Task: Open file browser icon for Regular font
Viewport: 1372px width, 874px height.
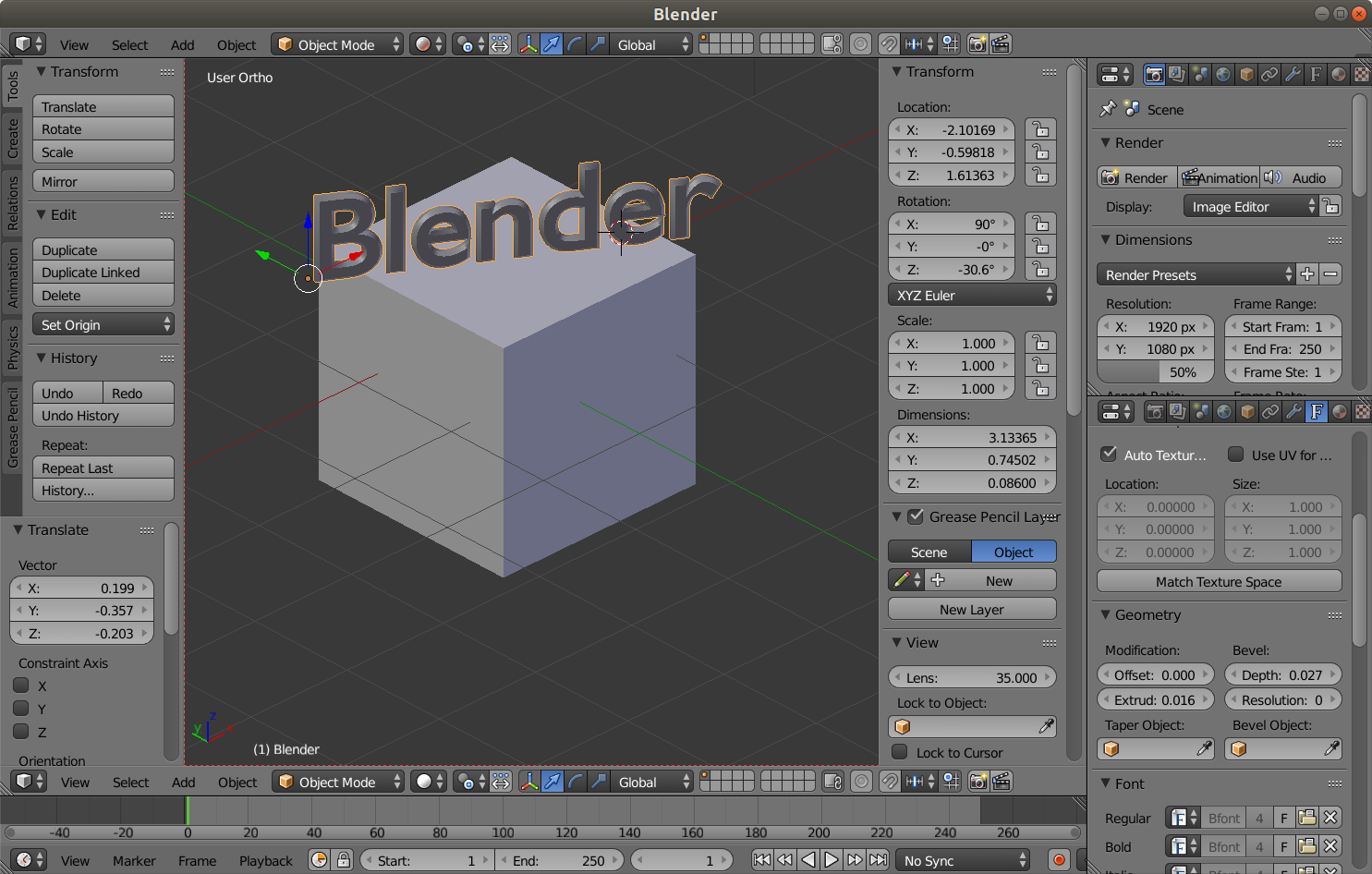Action: (x=1306, y=818)
